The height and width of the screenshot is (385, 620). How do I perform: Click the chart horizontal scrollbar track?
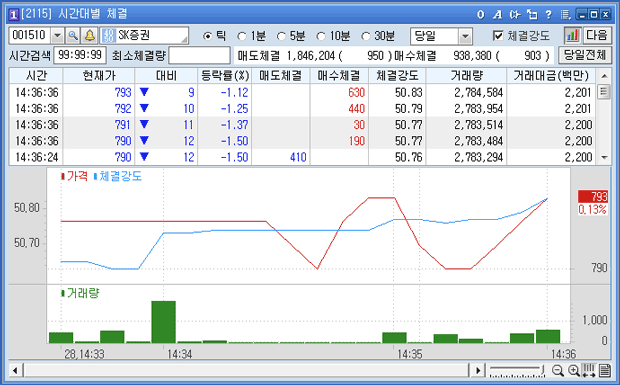point(246,371)
